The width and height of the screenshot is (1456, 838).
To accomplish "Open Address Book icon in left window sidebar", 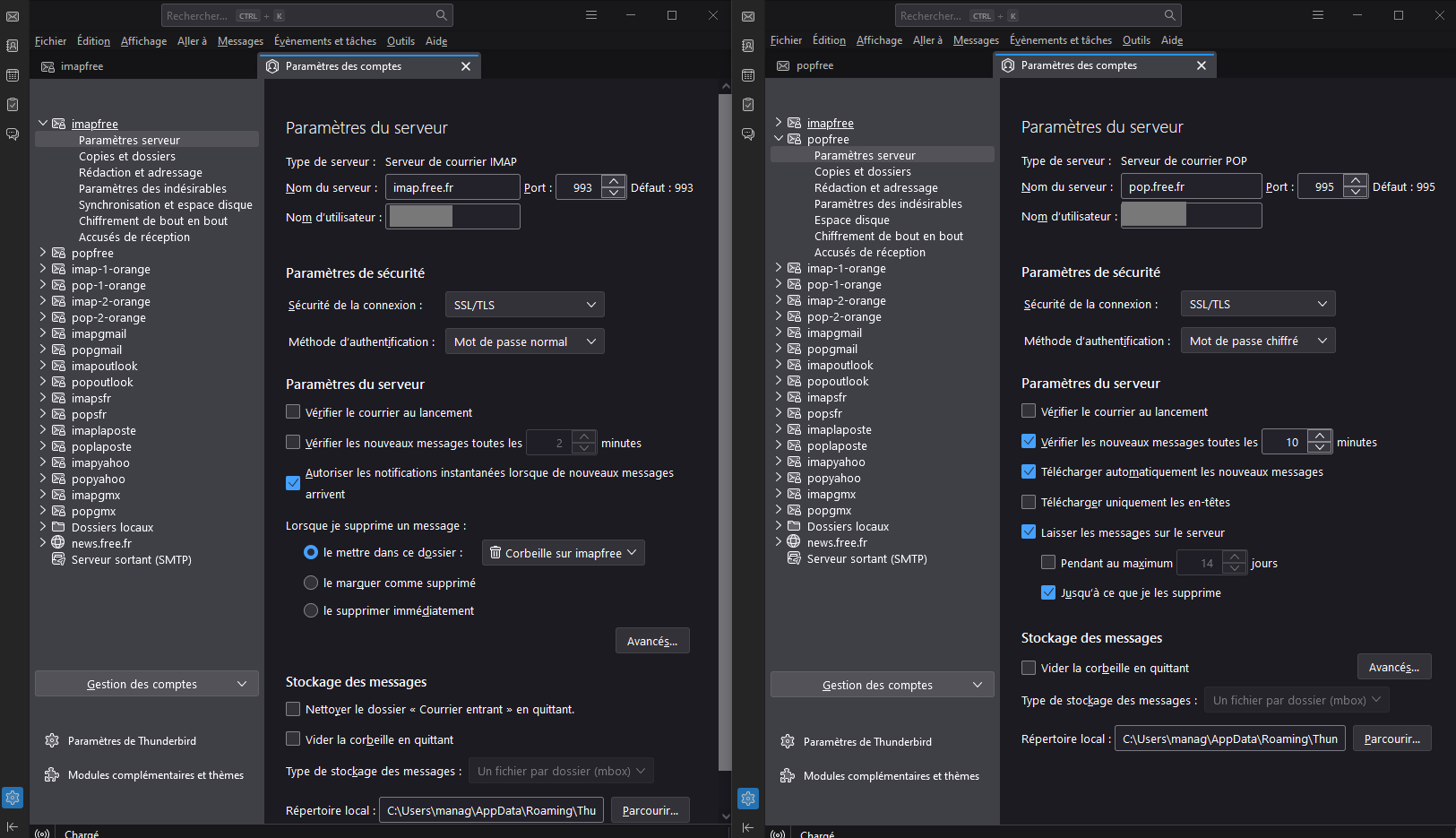I will (13, 46).
